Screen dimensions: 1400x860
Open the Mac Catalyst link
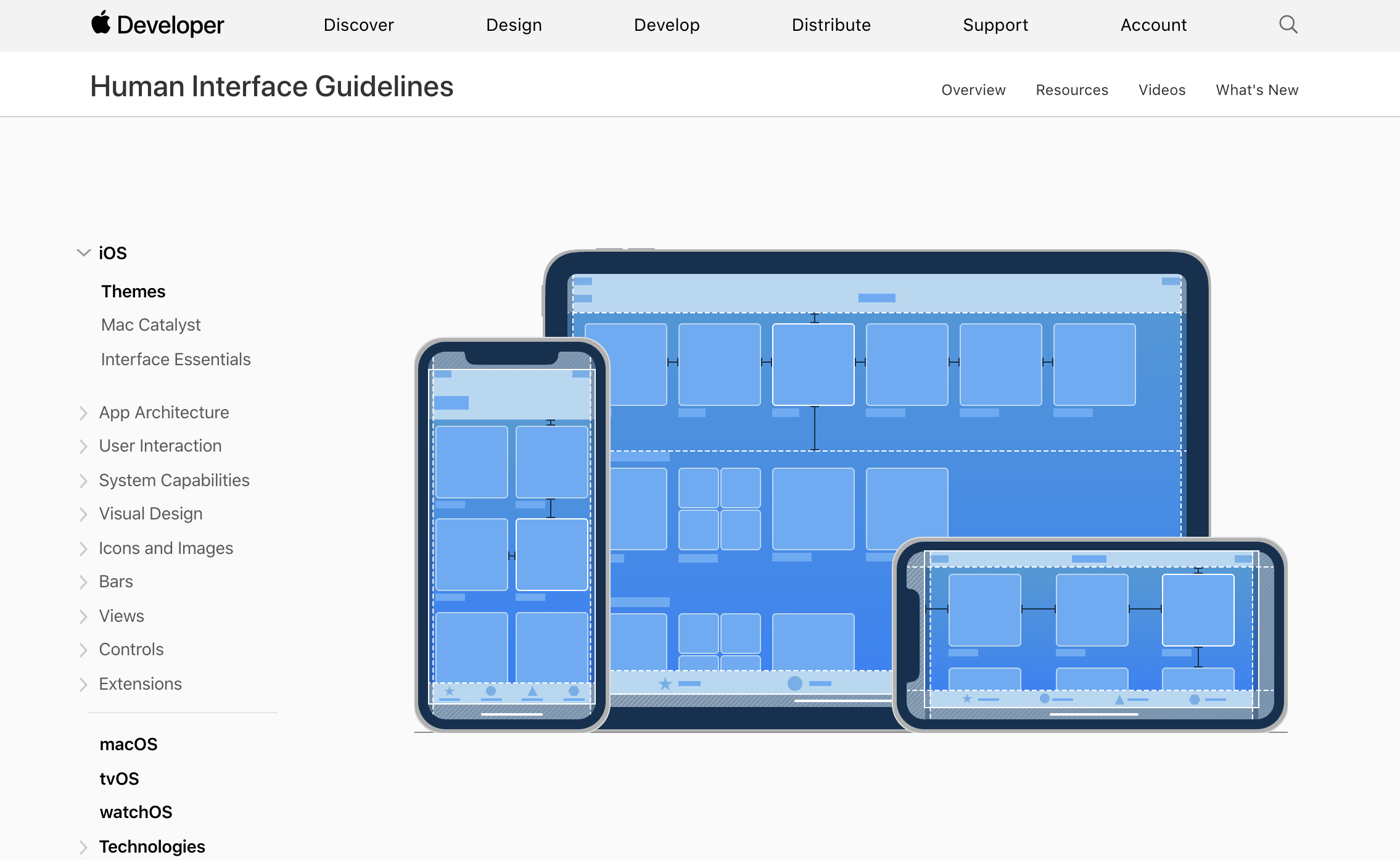tap(150, 325)
